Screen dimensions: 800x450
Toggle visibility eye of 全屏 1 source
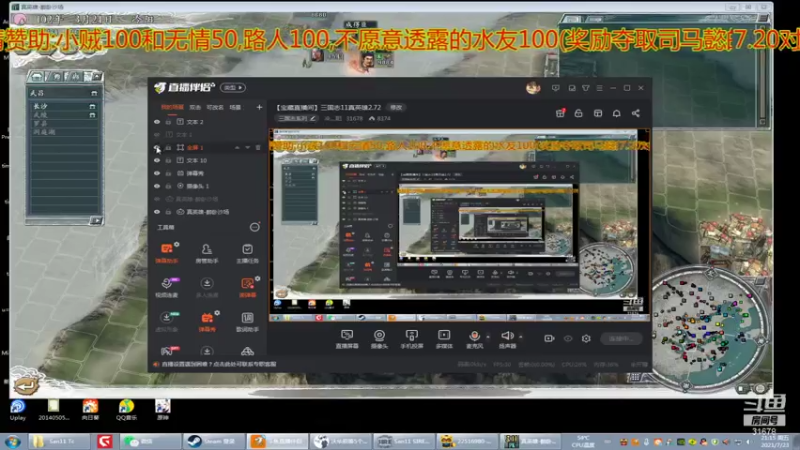[x=157, y=147]
